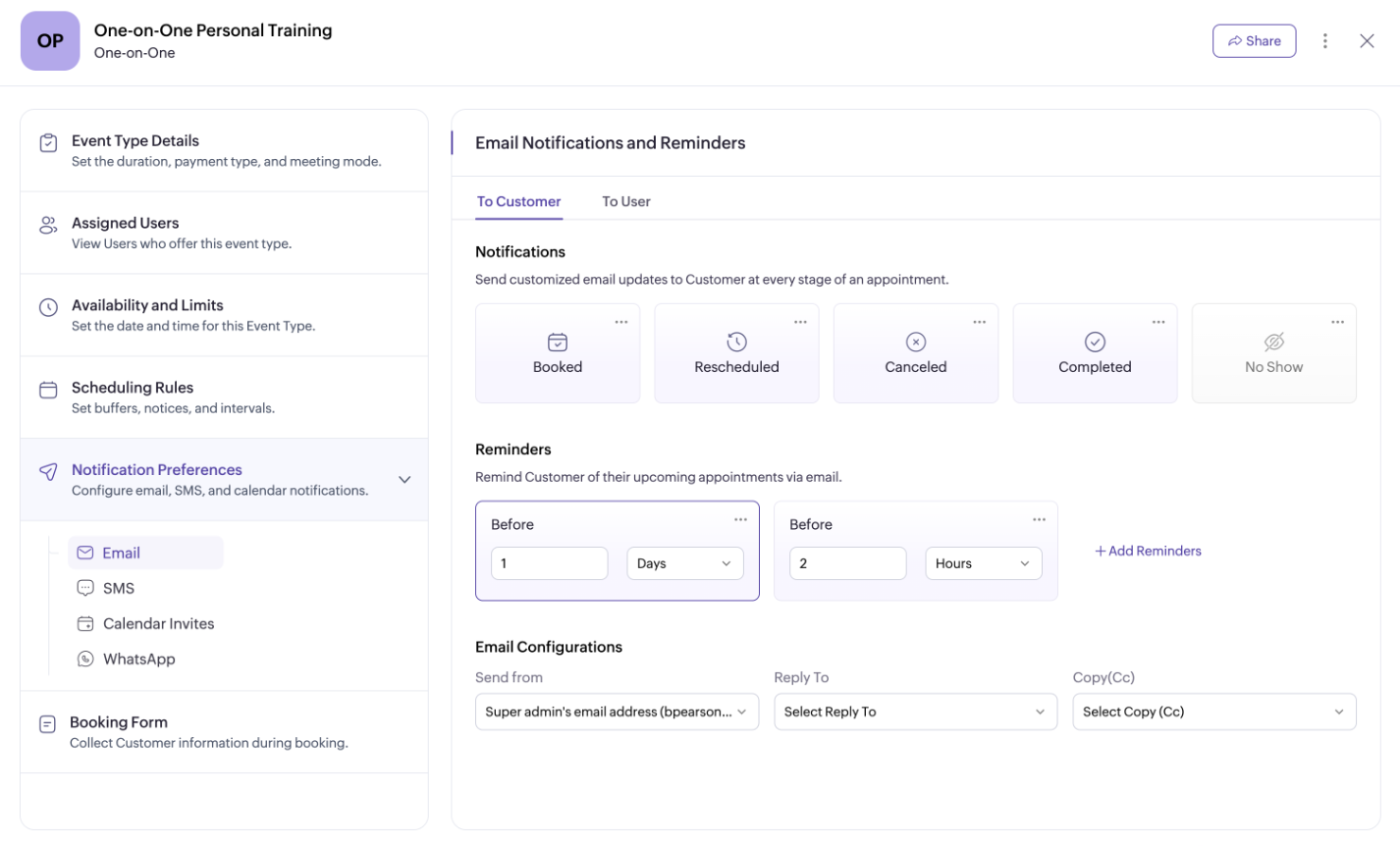Click the Add Reminders link

click(1149, 551)
